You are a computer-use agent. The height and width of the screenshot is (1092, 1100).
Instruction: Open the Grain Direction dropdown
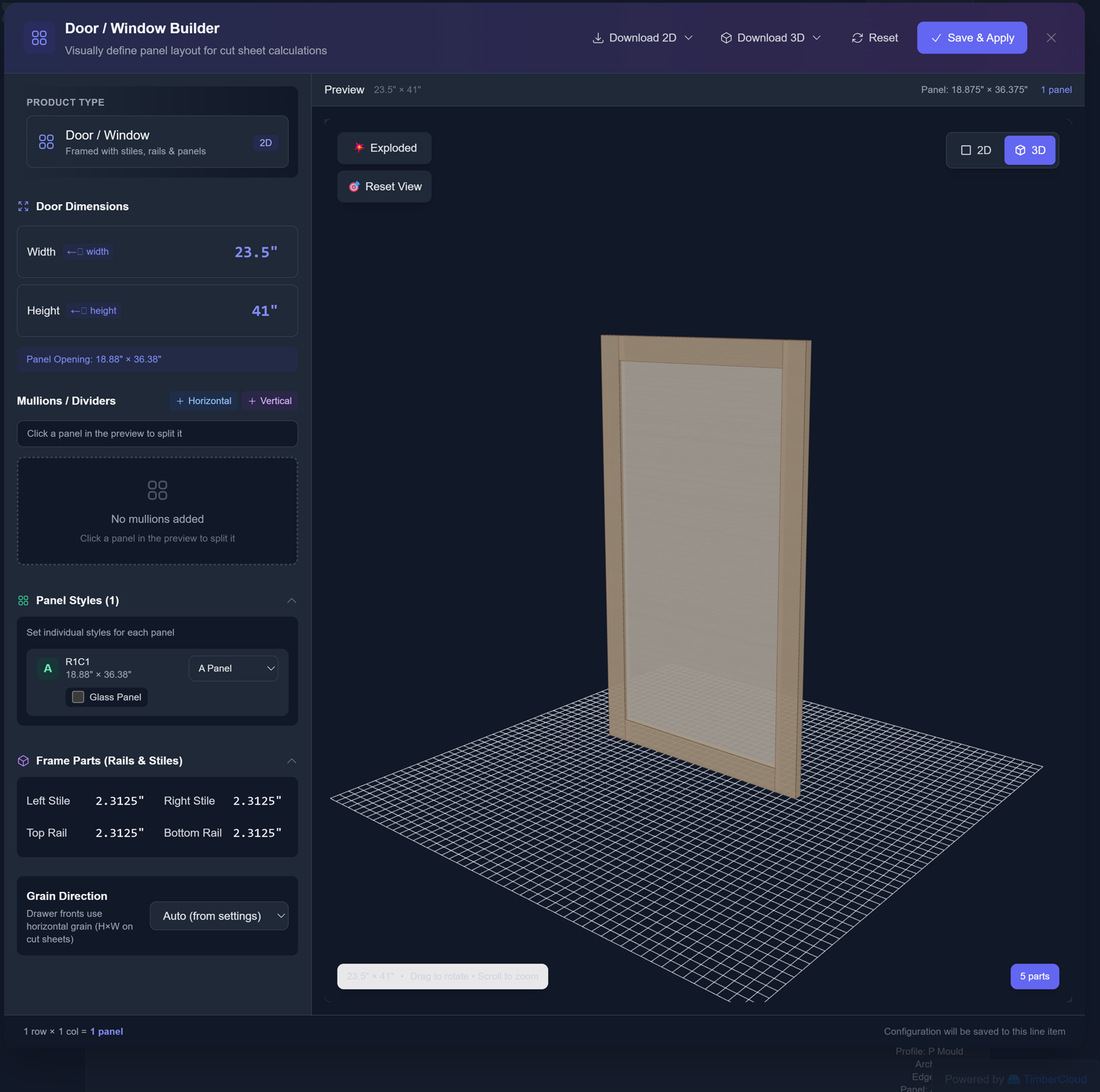(219, 916)
